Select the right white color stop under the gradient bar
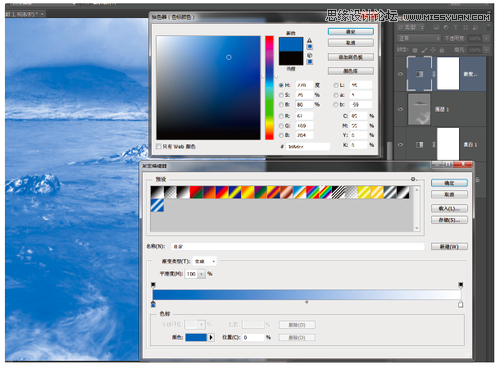This screenshot has width=500, height=369. click(461, 304)
